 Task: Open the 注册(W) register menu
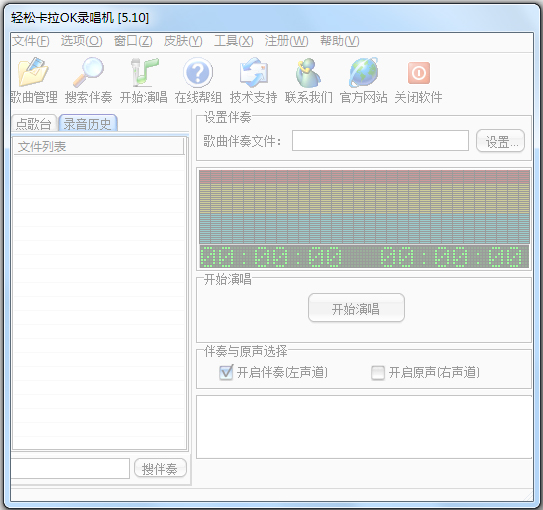286,41
